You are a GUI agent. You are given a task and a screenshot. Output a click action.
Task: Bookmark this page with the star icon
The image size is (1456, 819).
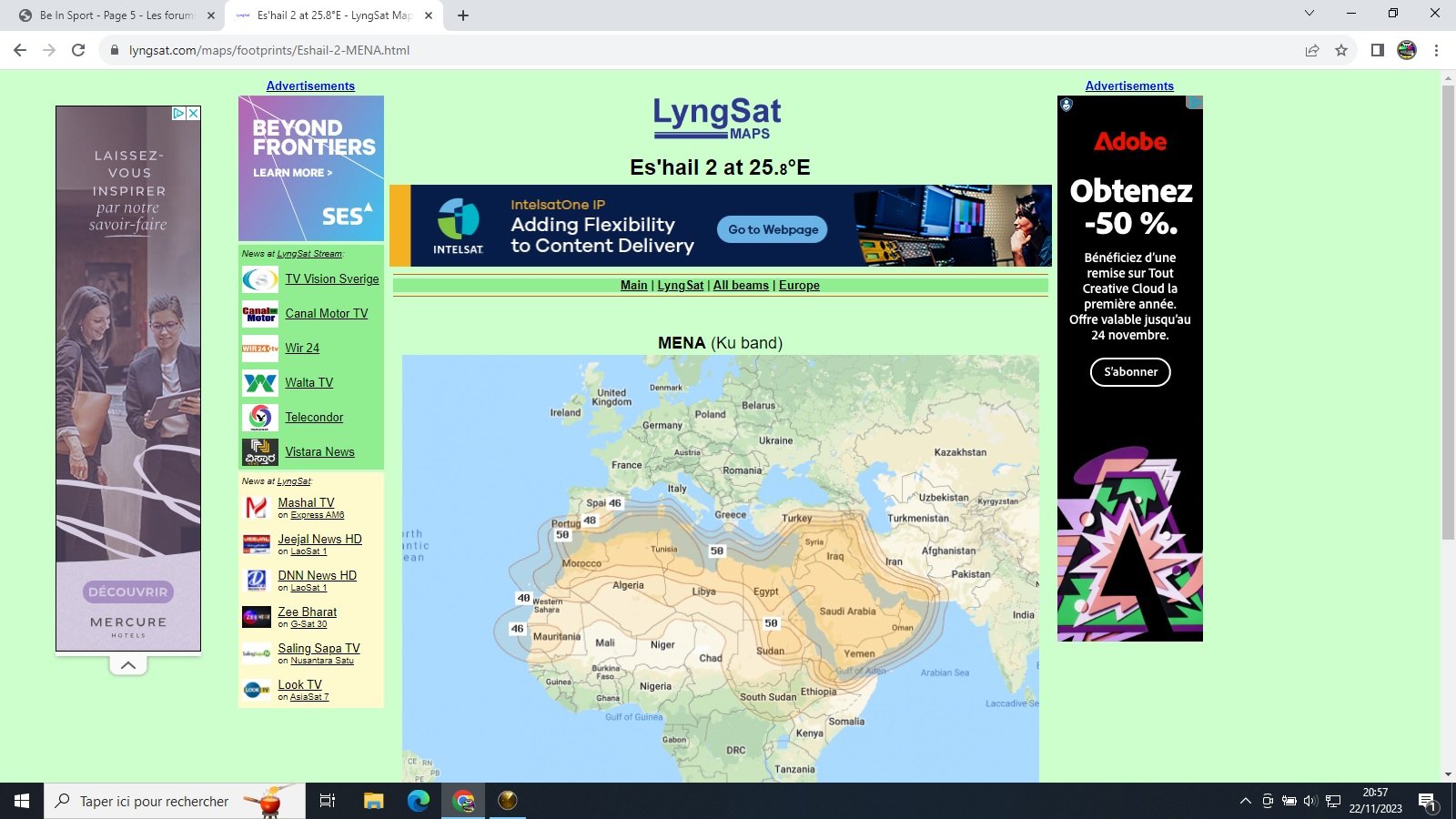1340,50
